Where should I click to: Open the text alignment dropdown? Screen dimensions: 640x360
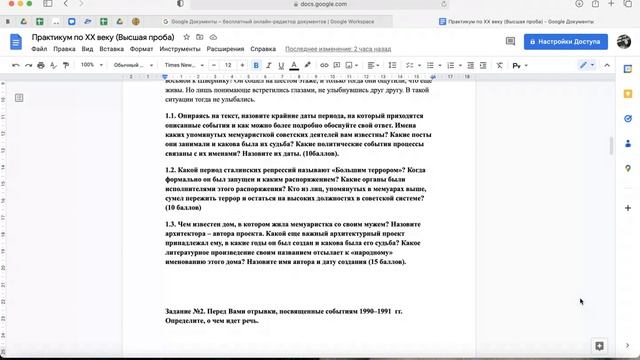coord(373,65)
